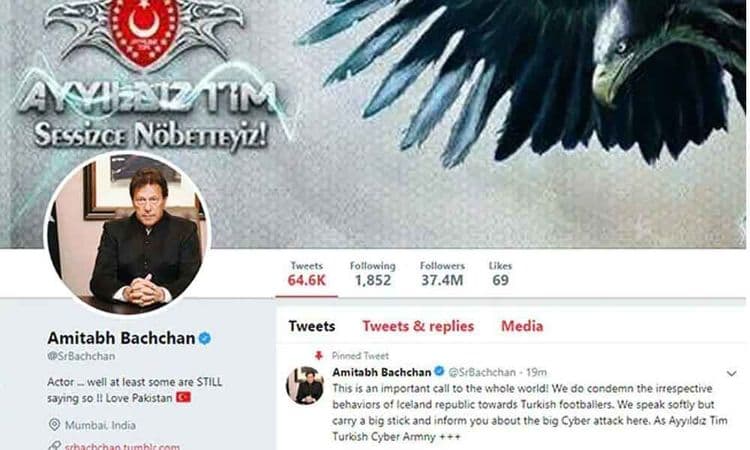
Task: Click the @SrBachchan handle in pinned tweet
Action: pos(482,372)
